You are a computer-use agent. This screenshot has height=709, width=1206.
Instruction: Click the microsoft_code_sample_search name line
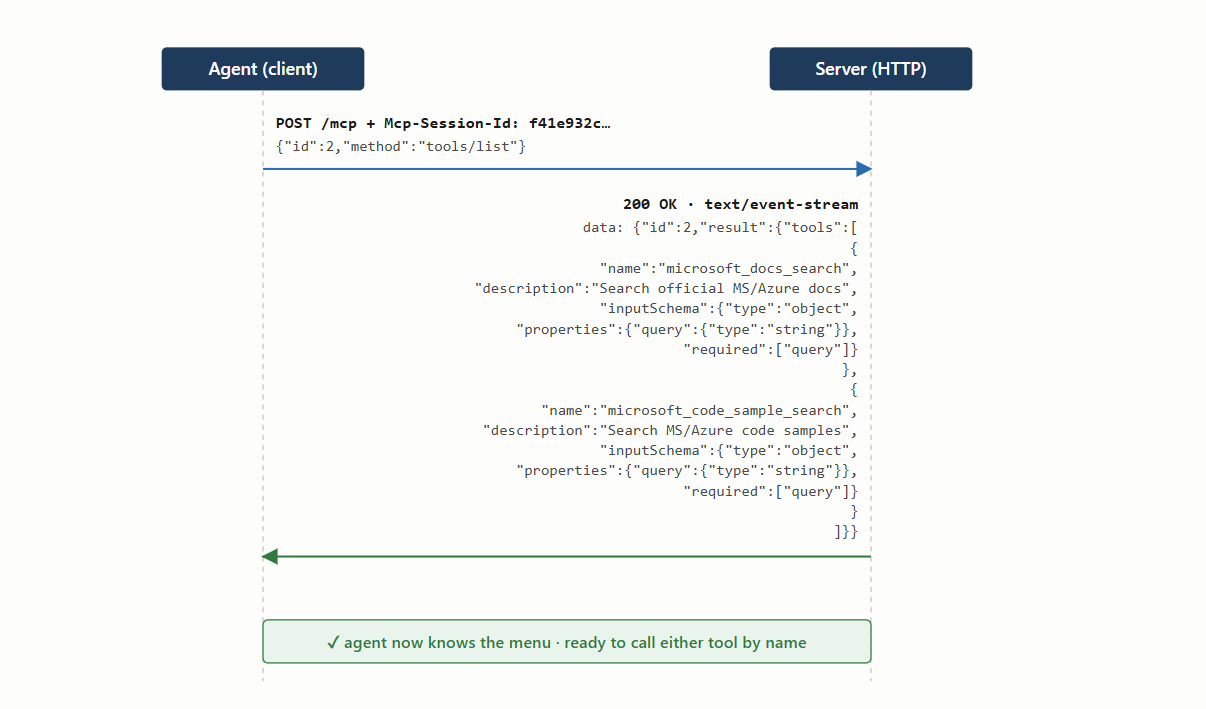699,409
